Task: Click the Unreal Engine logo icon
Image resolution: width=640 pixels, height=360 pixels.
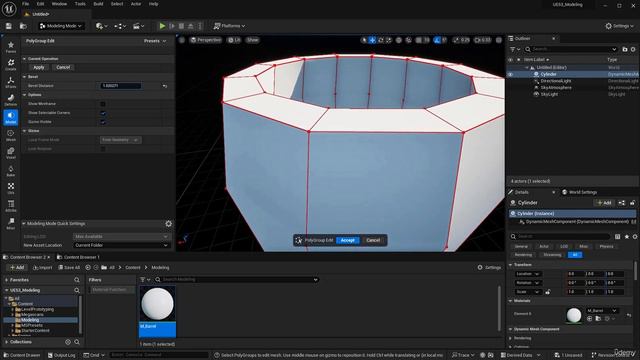Action: coord(9,9)
